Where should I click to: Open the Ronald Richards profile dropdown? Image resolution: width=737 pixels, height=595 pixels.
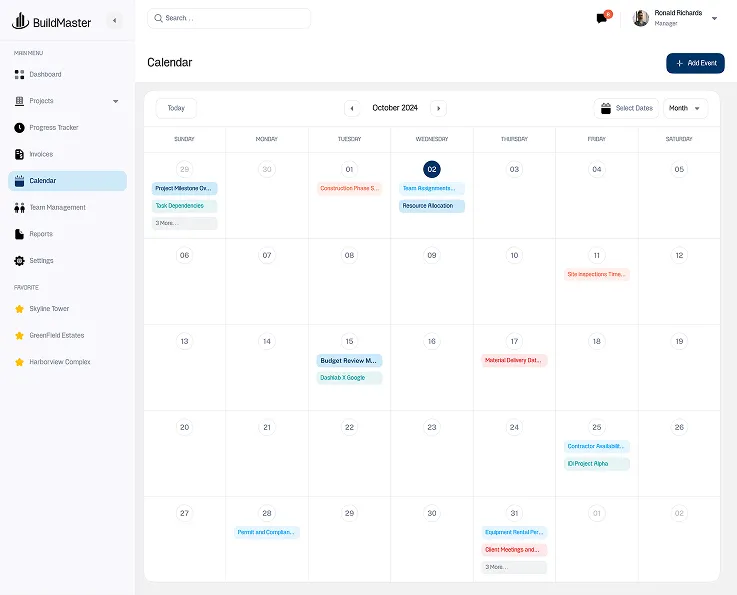point(714,18)
